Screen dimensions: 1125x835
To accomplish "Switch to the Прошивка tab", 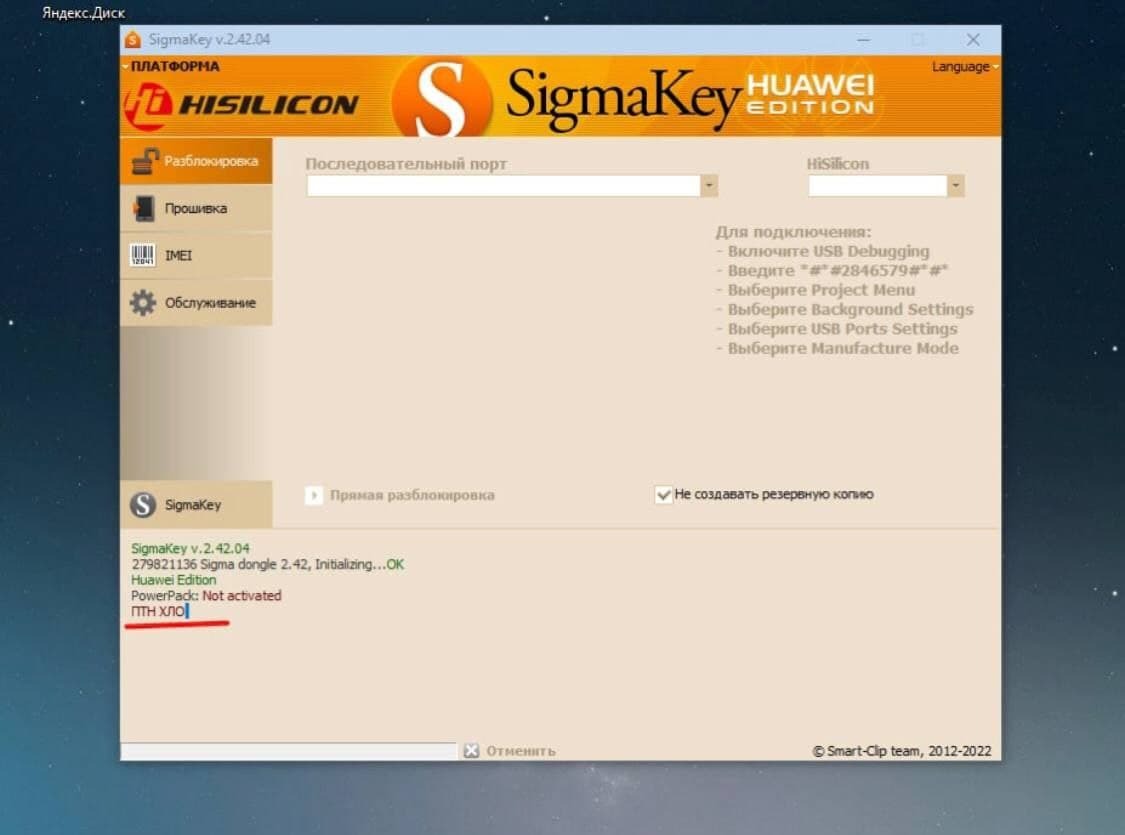I will 196,208.
